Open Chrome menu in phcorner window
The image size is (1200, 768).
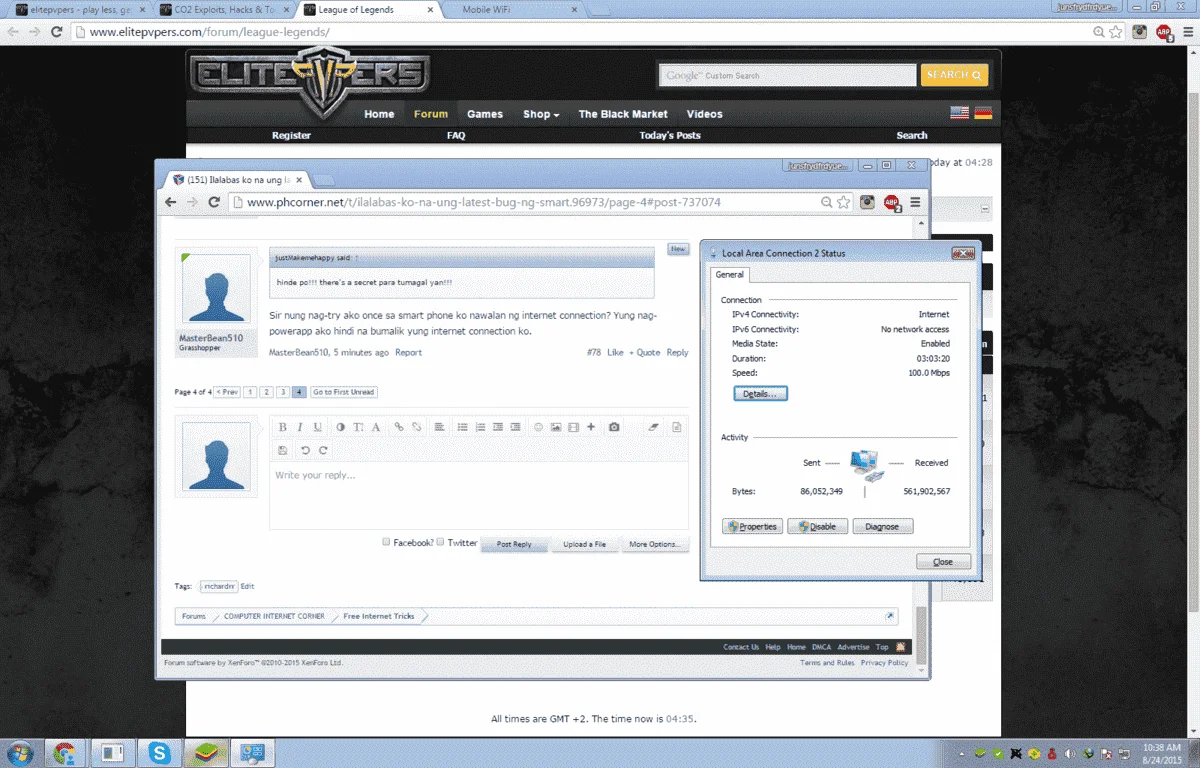point(915,202)
